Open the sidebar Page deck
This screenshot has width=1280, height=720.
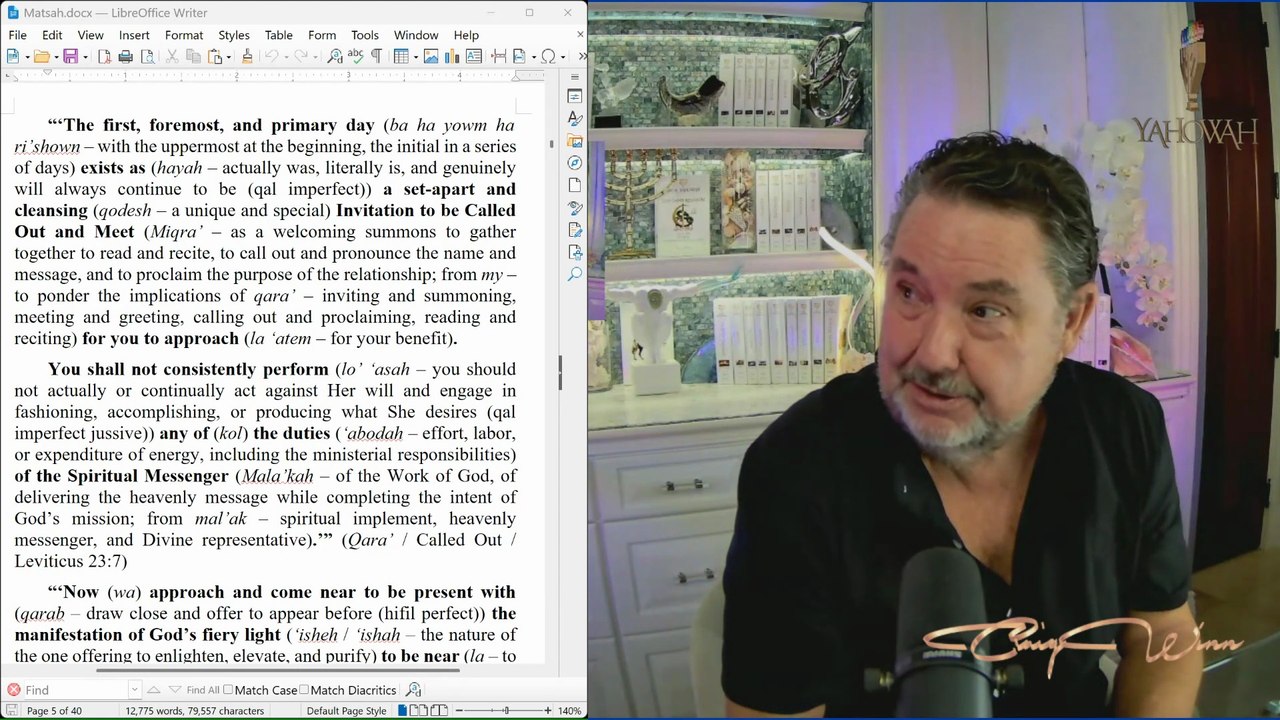(x=575, y=185)
